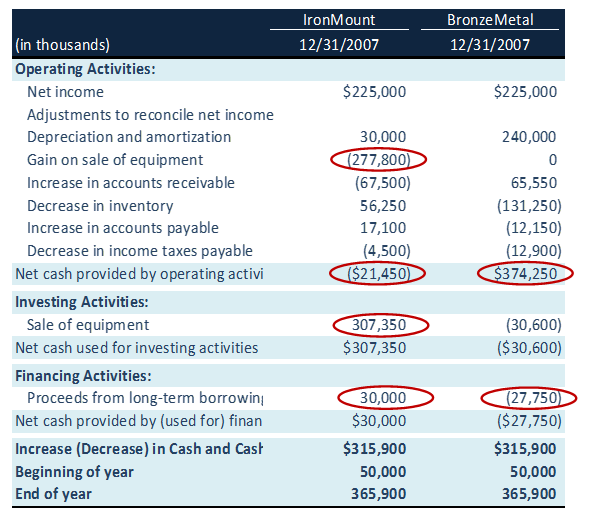Image resolution: width=591 pixels, height=515 pixels.
Task: Click the '(in thousands)' label
Action: (63, 45)
